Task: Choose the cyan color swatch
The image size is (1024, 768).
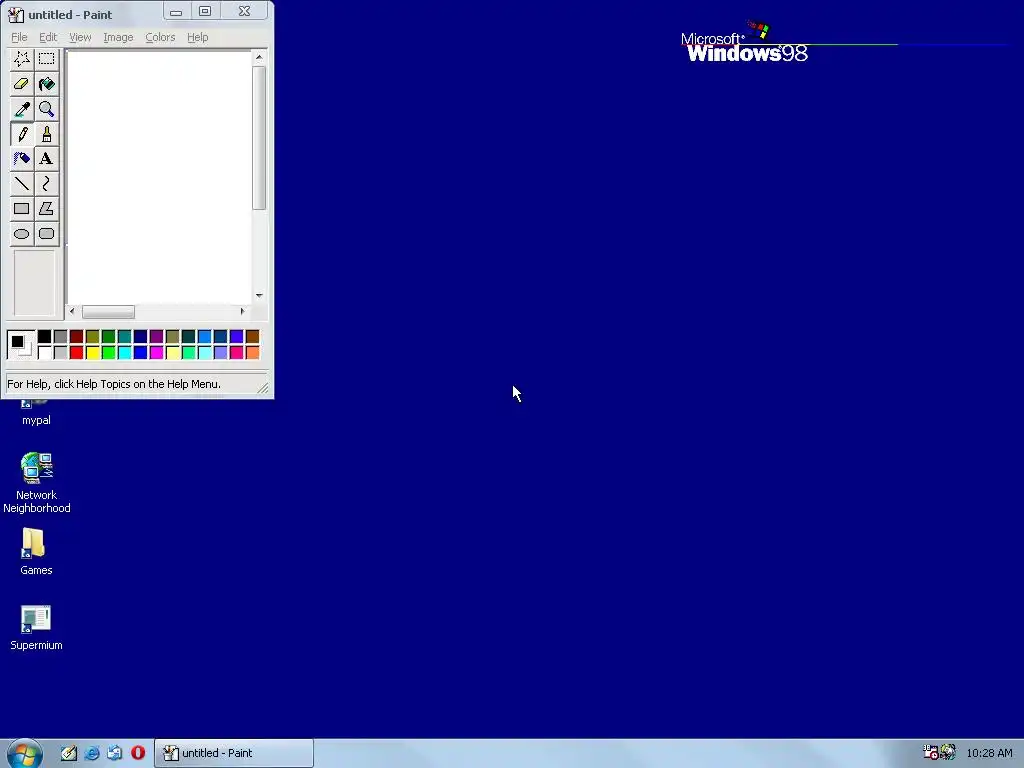Action: pyautogui.click(x=125, y=353)
